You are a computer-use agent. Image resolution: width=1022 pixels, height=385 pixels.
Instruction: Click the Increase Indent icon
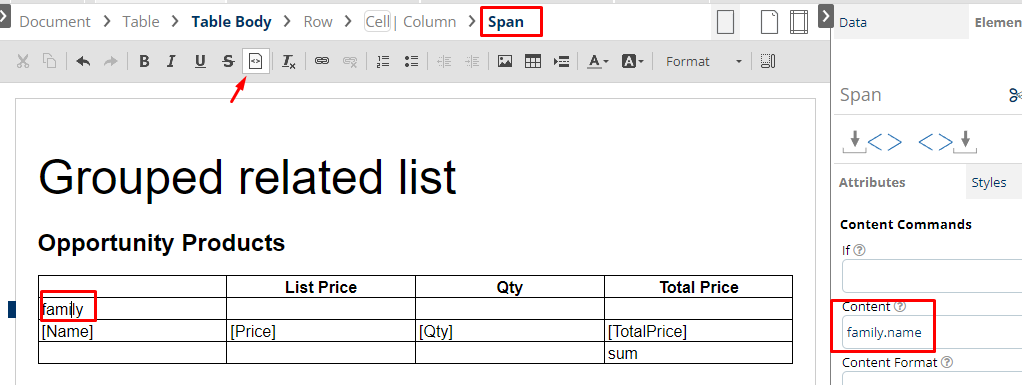[x=473, y=61]
